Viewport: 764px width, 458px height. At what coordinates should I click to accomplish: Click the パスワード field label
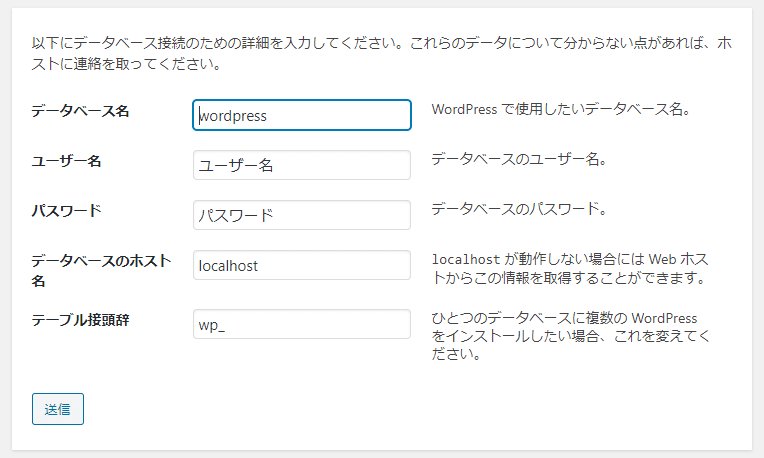point(67,210)
